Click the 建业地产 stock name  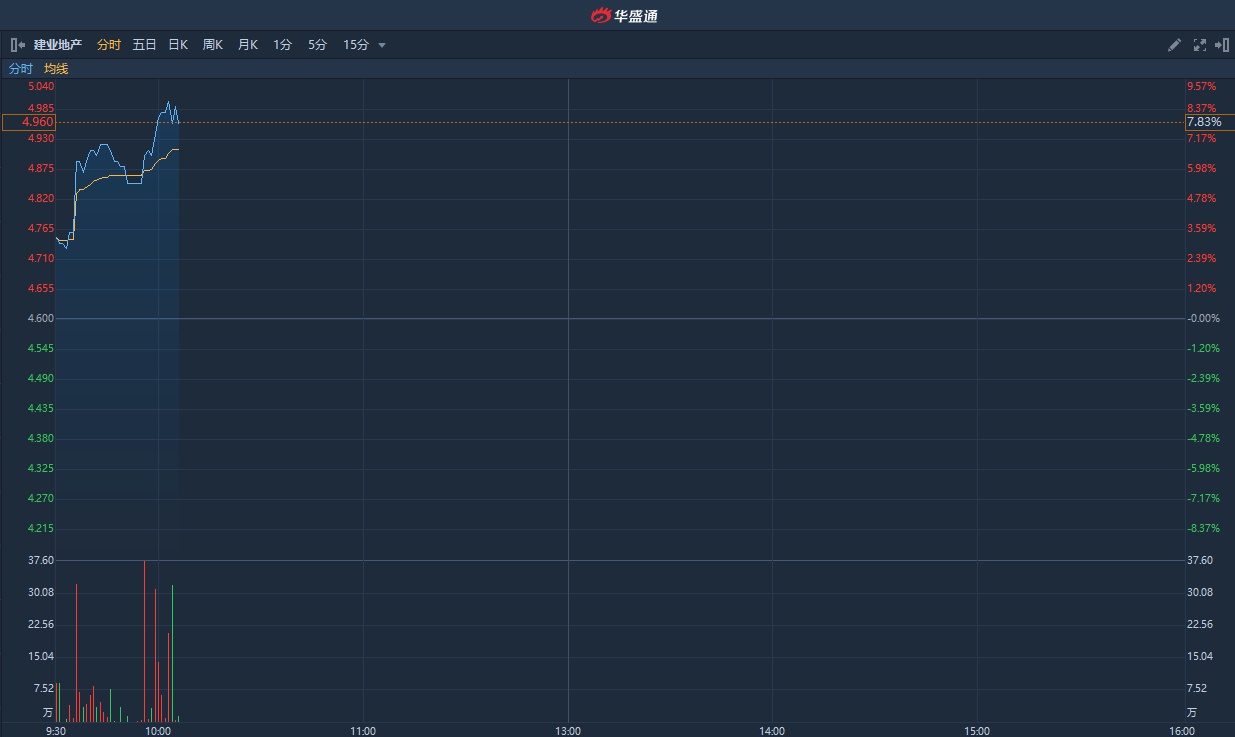click(x=58, y=45)
